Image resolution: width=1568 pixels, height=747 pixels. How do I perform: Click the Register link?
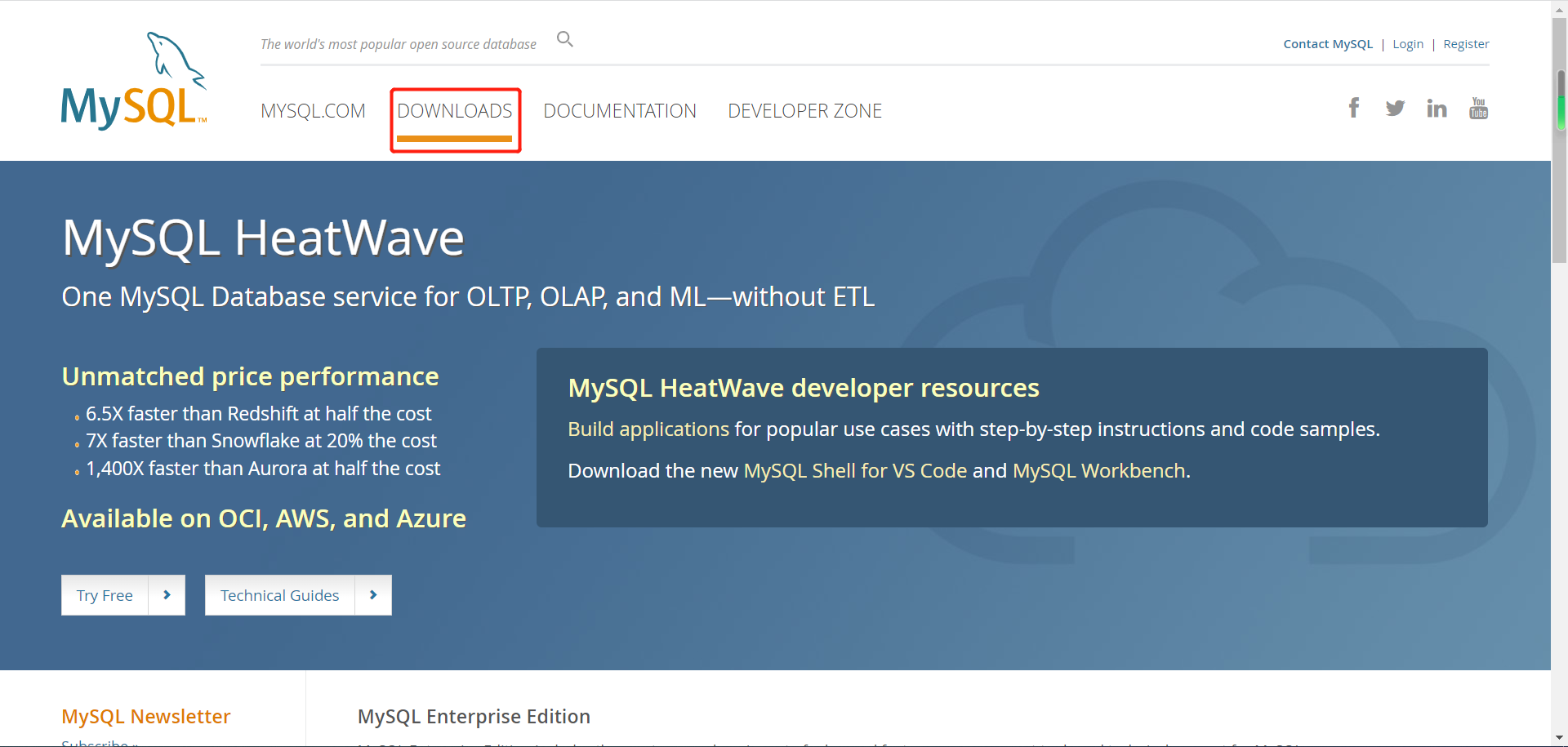[1466, 44]
